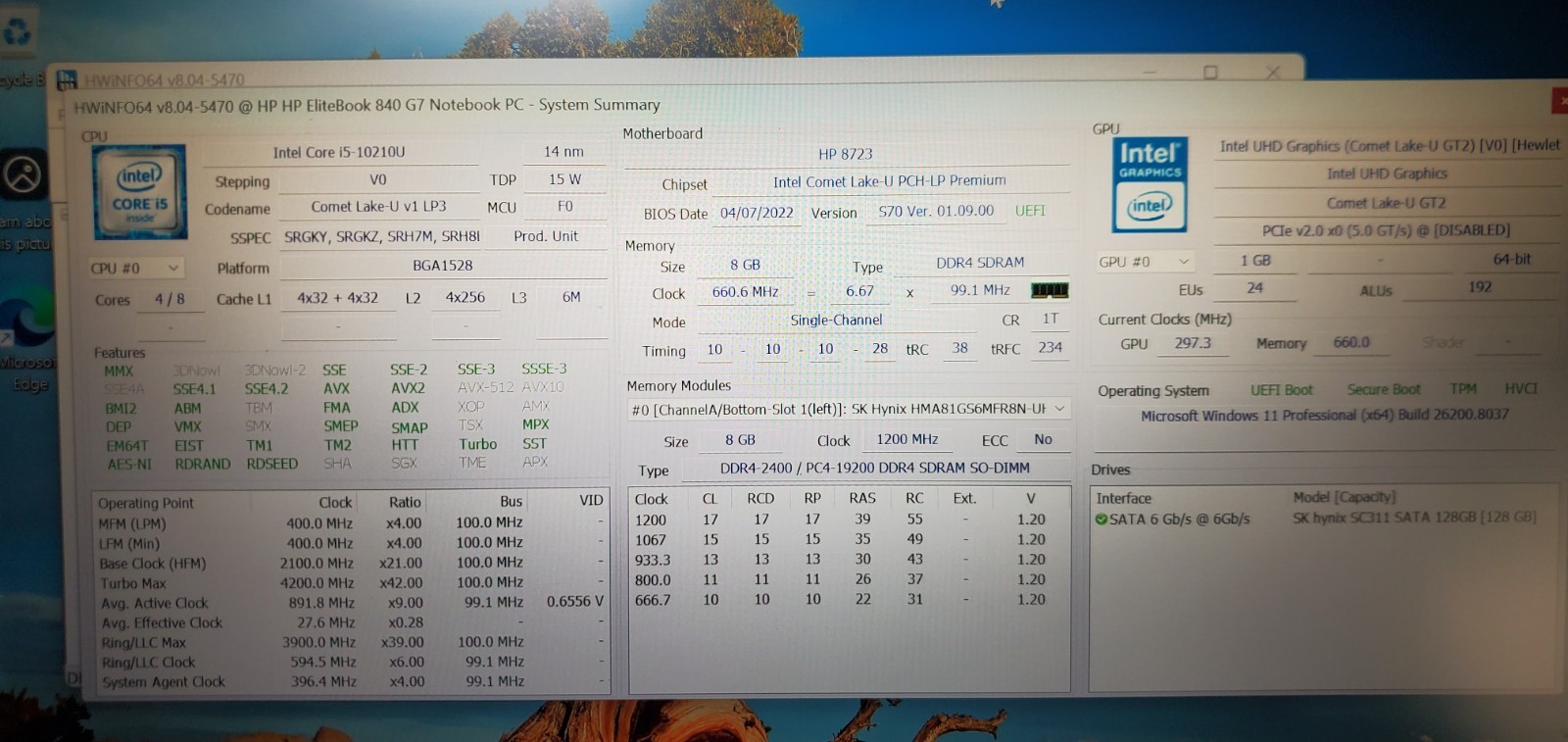This screenshot has width=1568, height=742.
Task: Click the 0.6556 V VID value
Action: (x=574, y=601)
